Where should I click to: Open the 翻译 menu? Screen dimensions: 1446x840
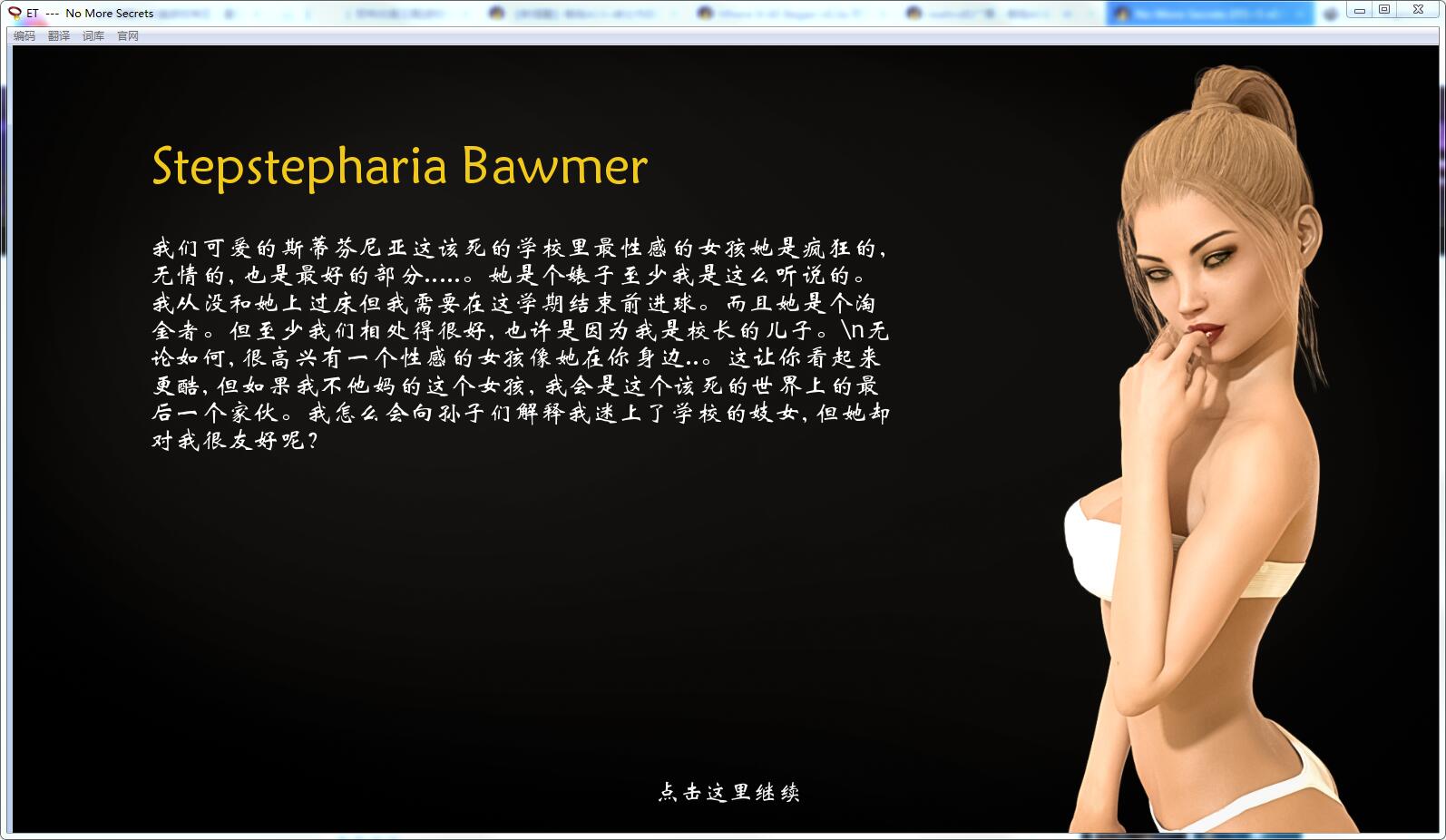point(59,35)
